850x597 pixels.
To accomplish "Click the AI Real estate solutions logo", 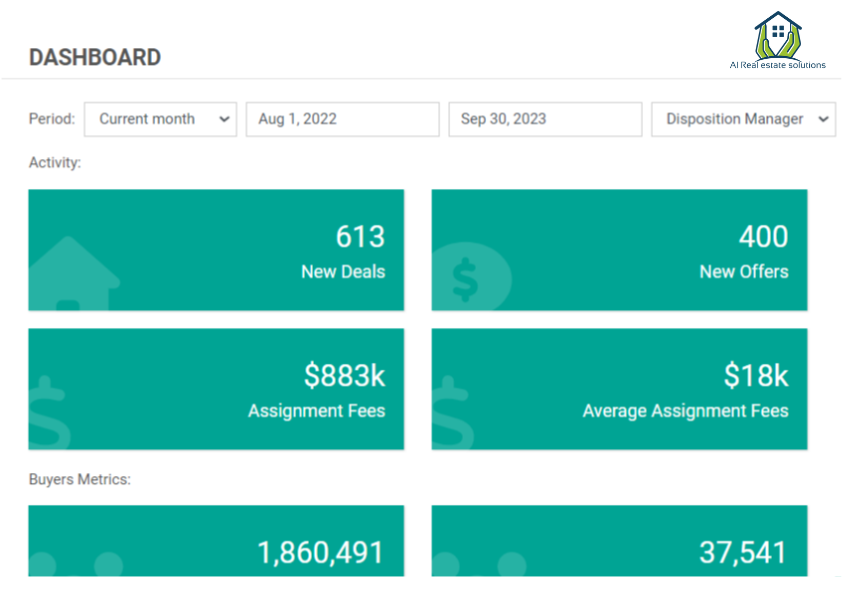I will (x=778, y=40).
